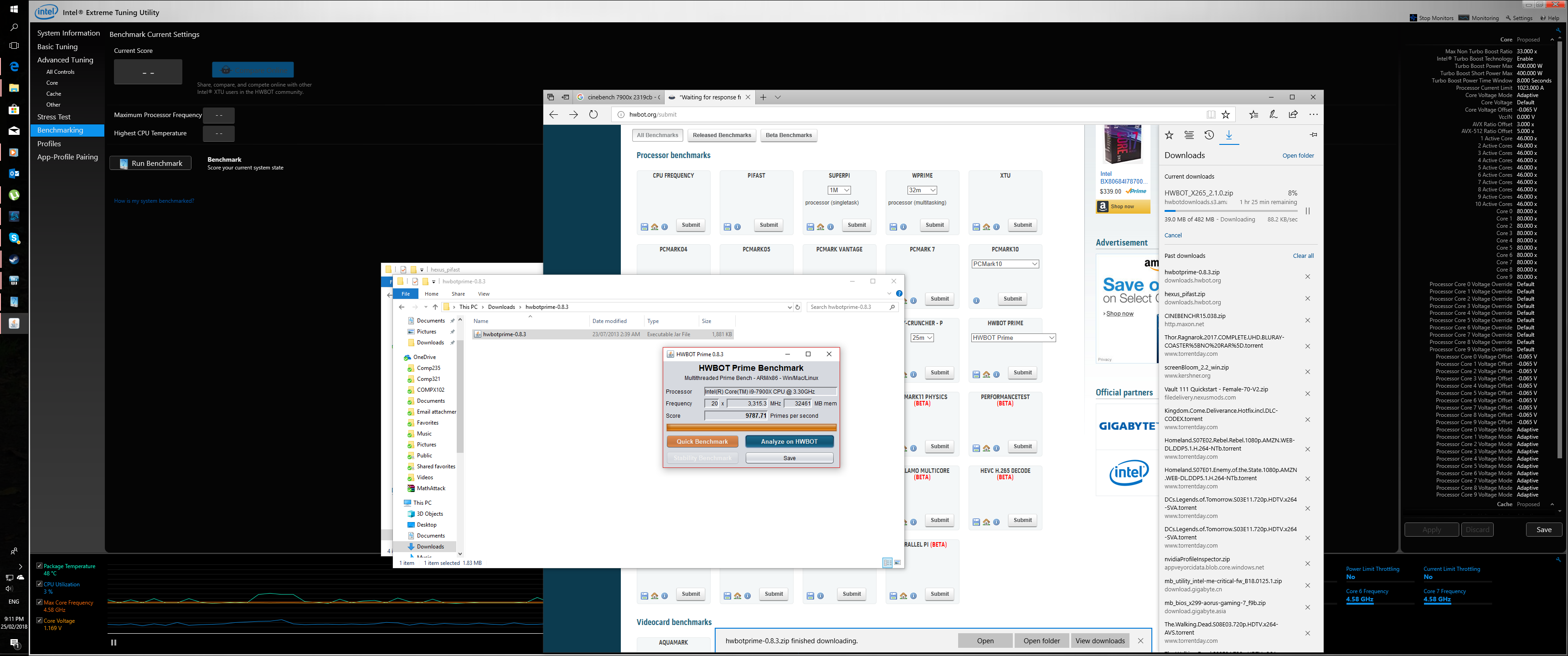The width and height of the screenshot is (1568, 656).
Task: Toggle CPU Utilization monitor checkbox
Action: coord(40,584)
